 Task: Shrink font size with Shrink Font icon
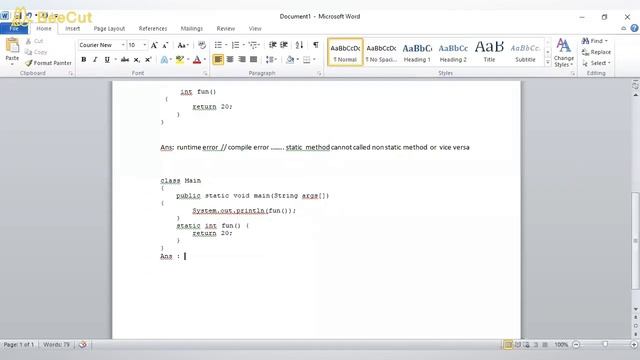[165, 45]
